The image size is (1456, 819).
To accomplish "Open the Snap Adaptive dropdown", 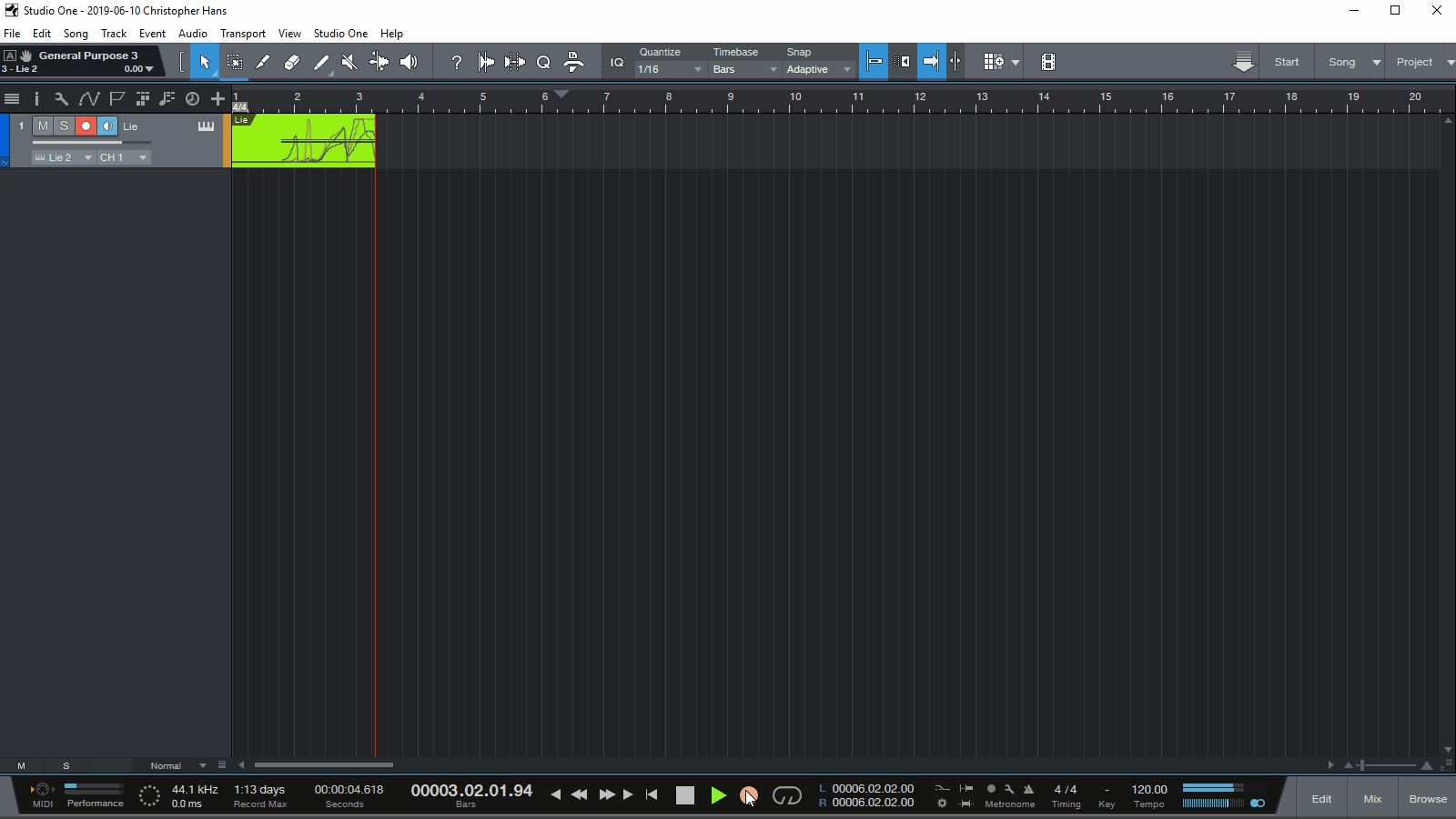I will pyautogui.click(x=819, y=69).
